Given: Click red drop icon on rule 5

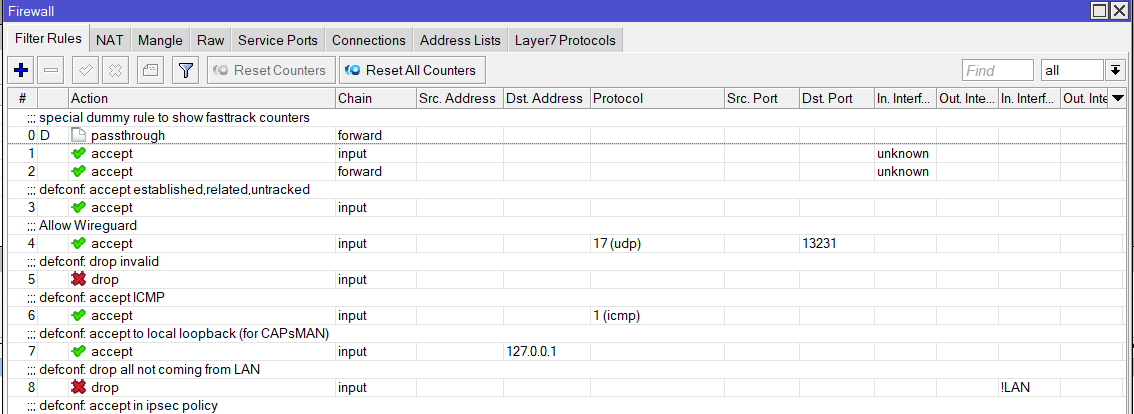Looking at the screenshot, I should 80,280.
